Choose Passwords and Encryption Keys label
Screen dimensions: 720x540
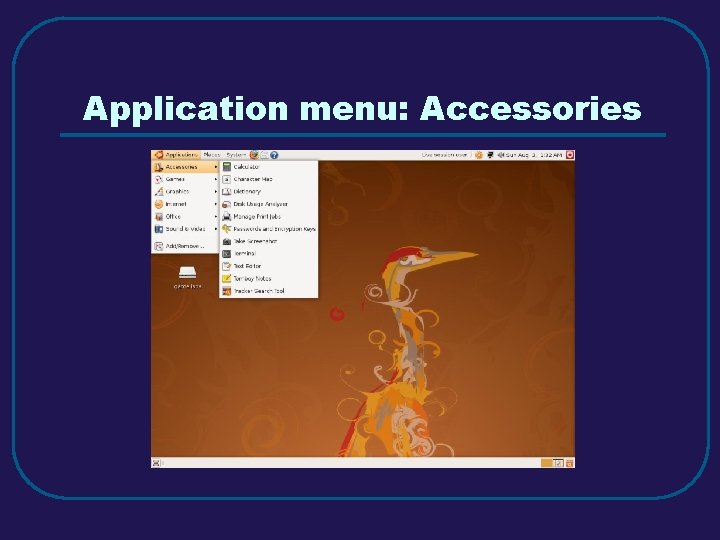tap(275, 229)
